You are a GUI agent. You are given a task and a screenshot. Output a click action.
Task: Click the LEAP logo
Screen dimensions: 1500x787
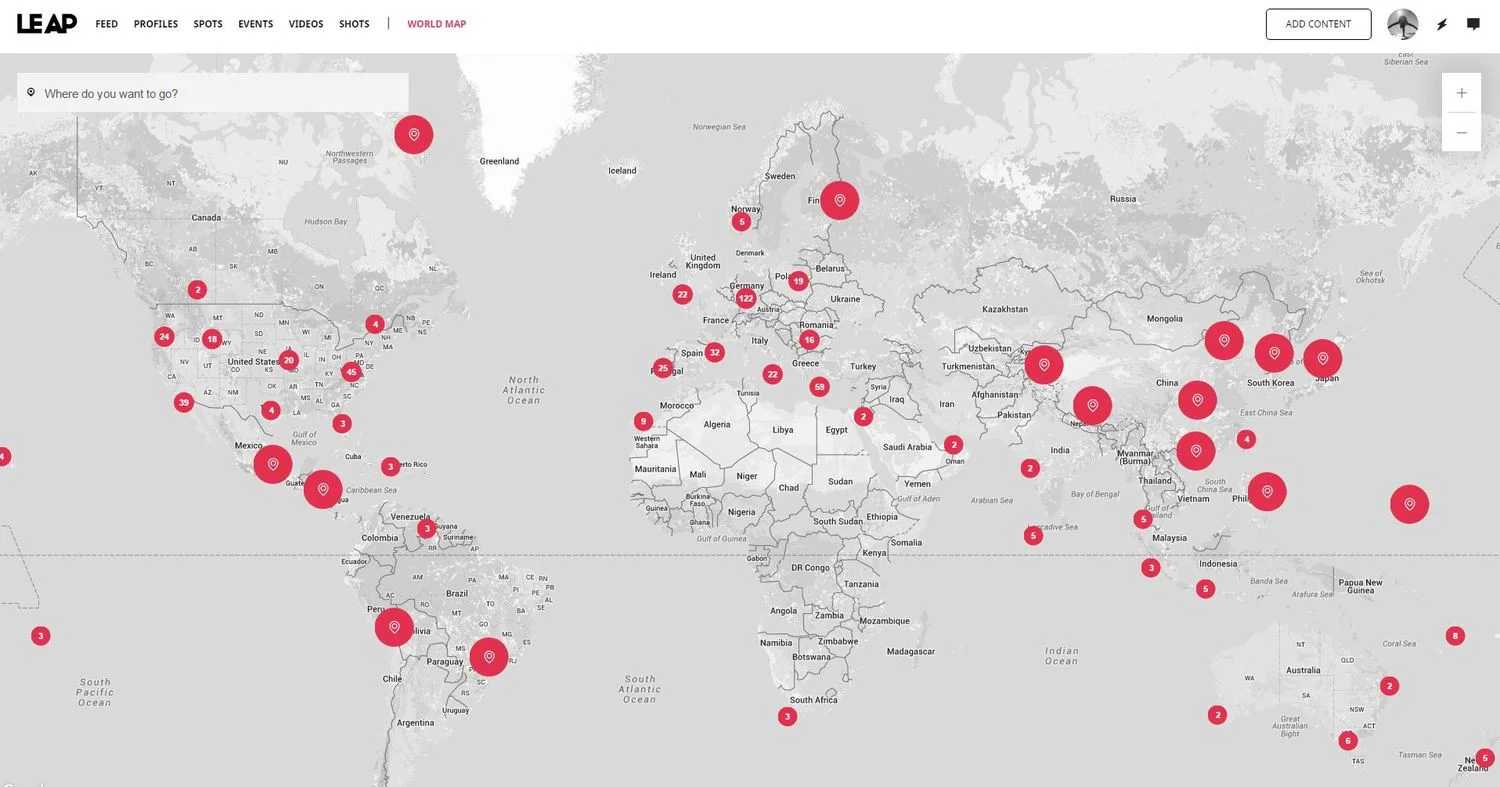[x=46, y=24]
